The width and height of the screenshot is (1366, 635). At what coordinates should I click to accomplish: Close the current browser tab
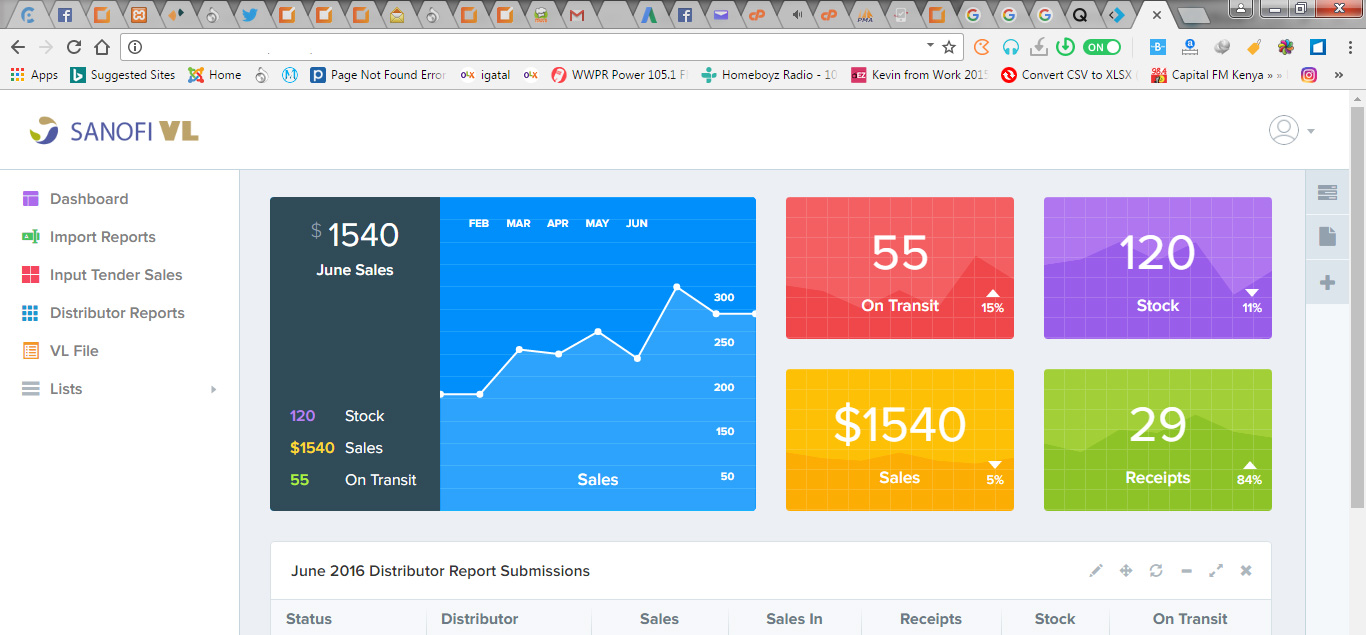pyautogui.click(x=1156, y=15)
